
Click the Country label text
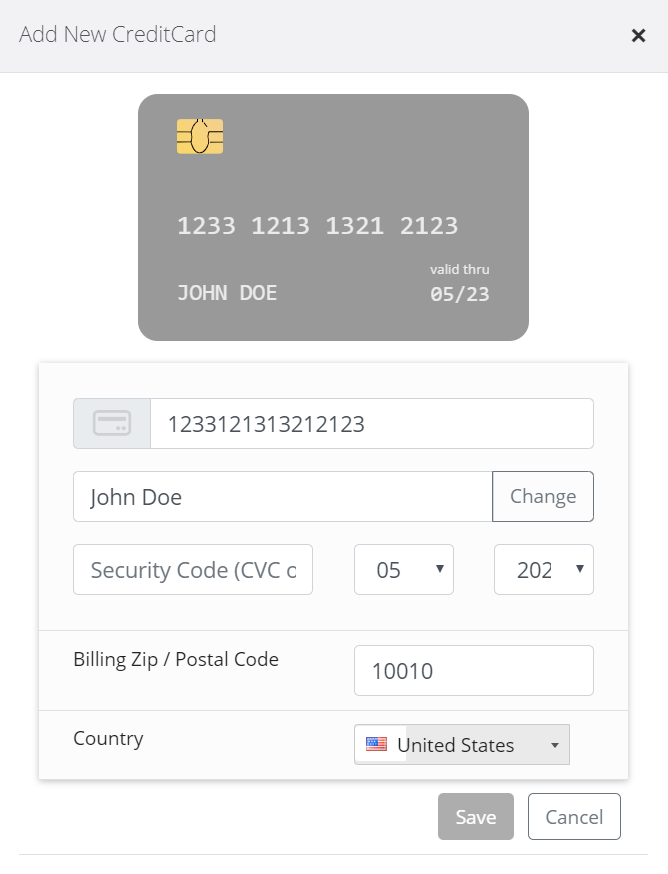[108, 739]
